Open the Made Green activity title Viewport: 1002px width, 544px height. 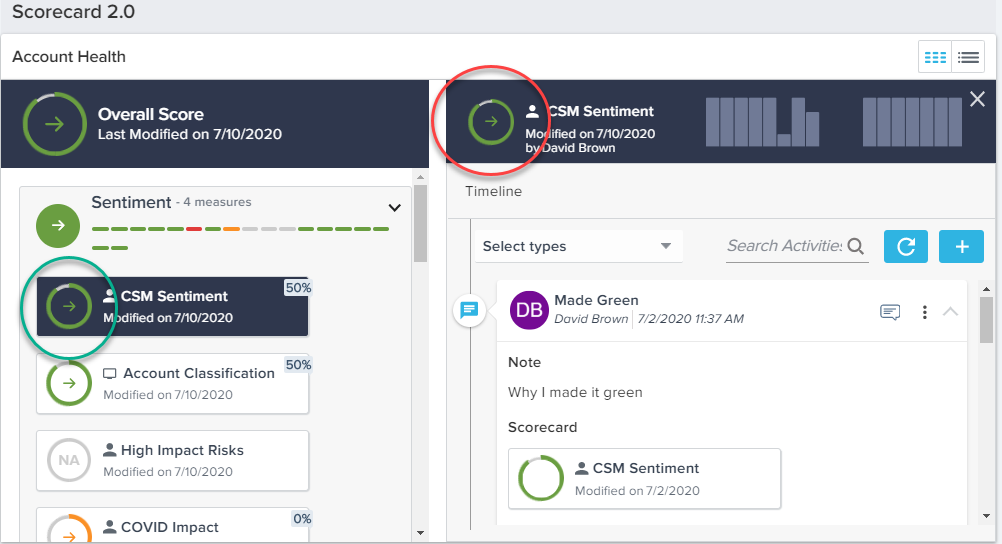point(596,300)
